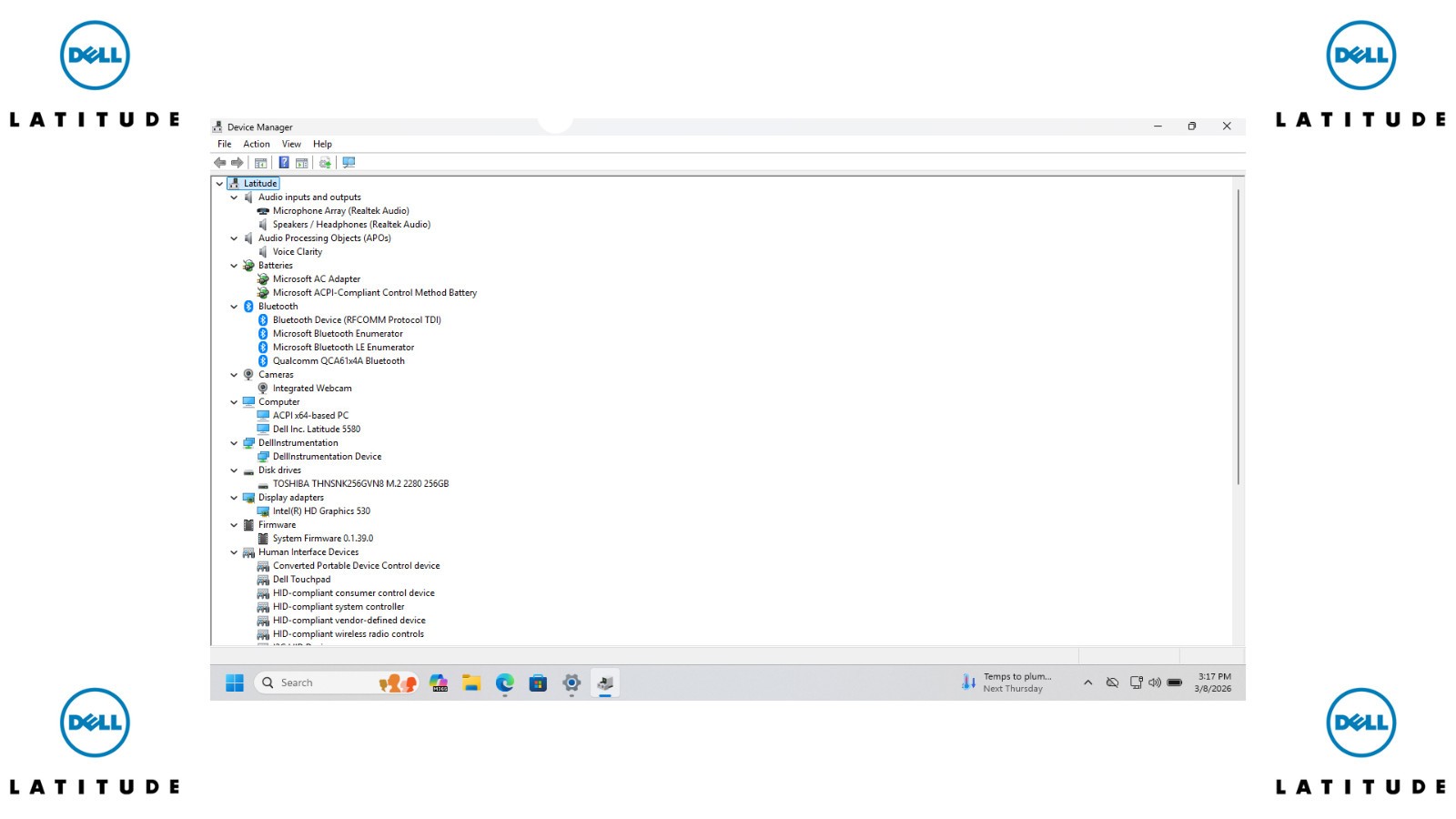Select the Dell Touchpad device
This screenshot has width=1456, height=819.
coord(301,580)
